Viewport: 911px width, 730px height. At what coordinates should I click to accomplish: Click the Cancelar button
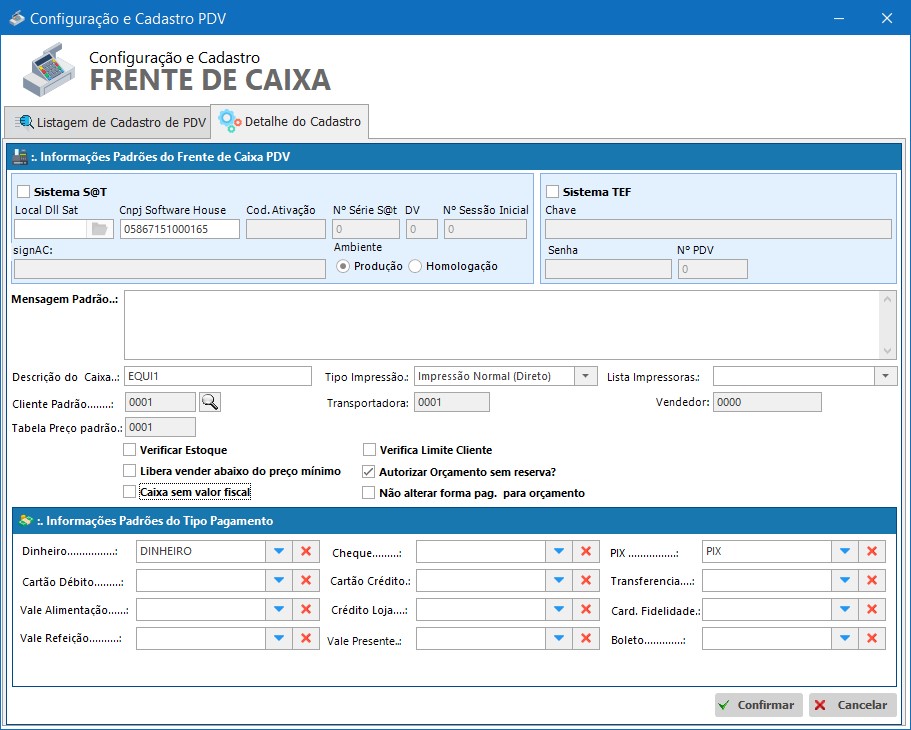852,704
